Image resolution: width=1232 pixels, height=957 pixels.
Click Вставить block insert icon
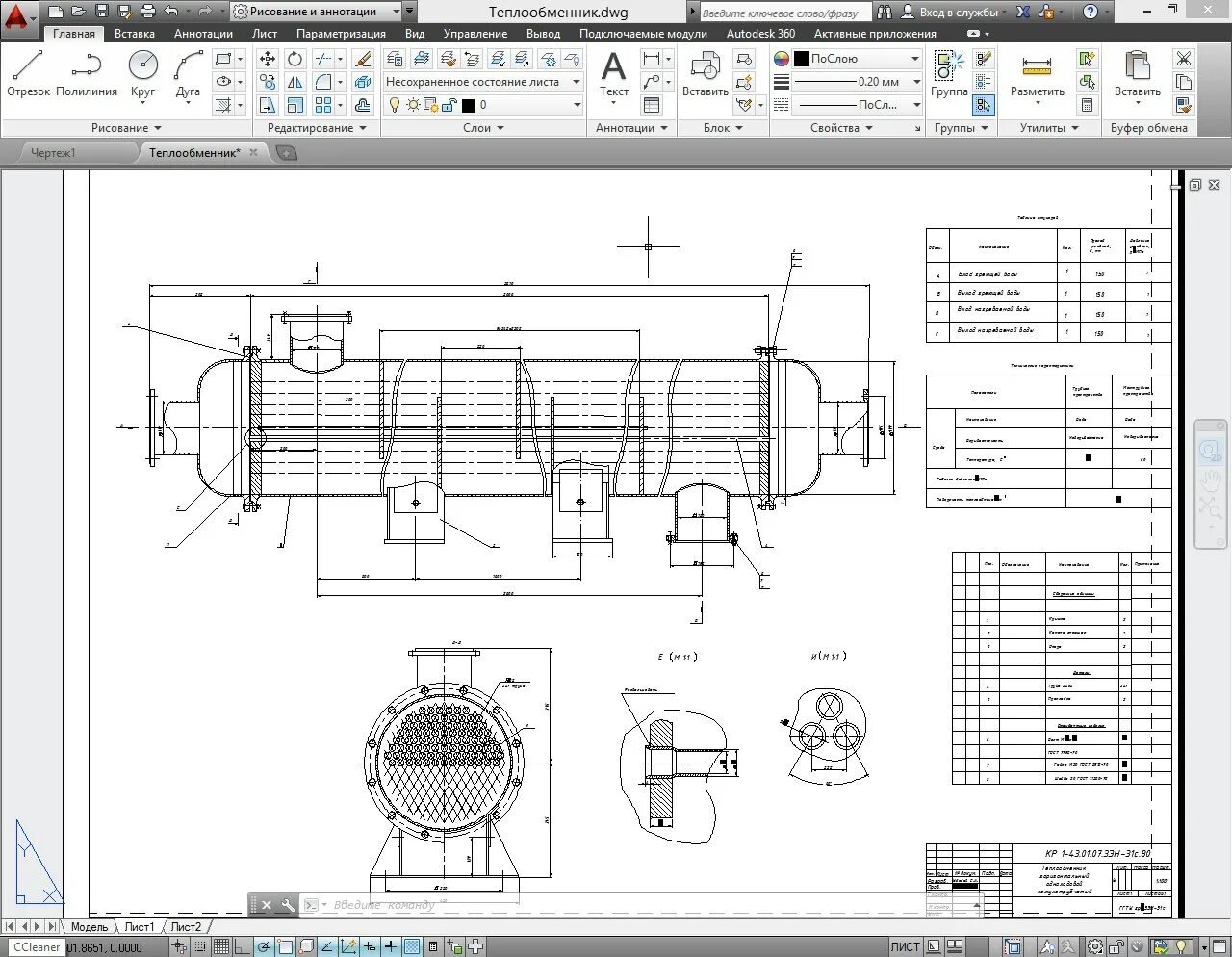tap(706, 73)
